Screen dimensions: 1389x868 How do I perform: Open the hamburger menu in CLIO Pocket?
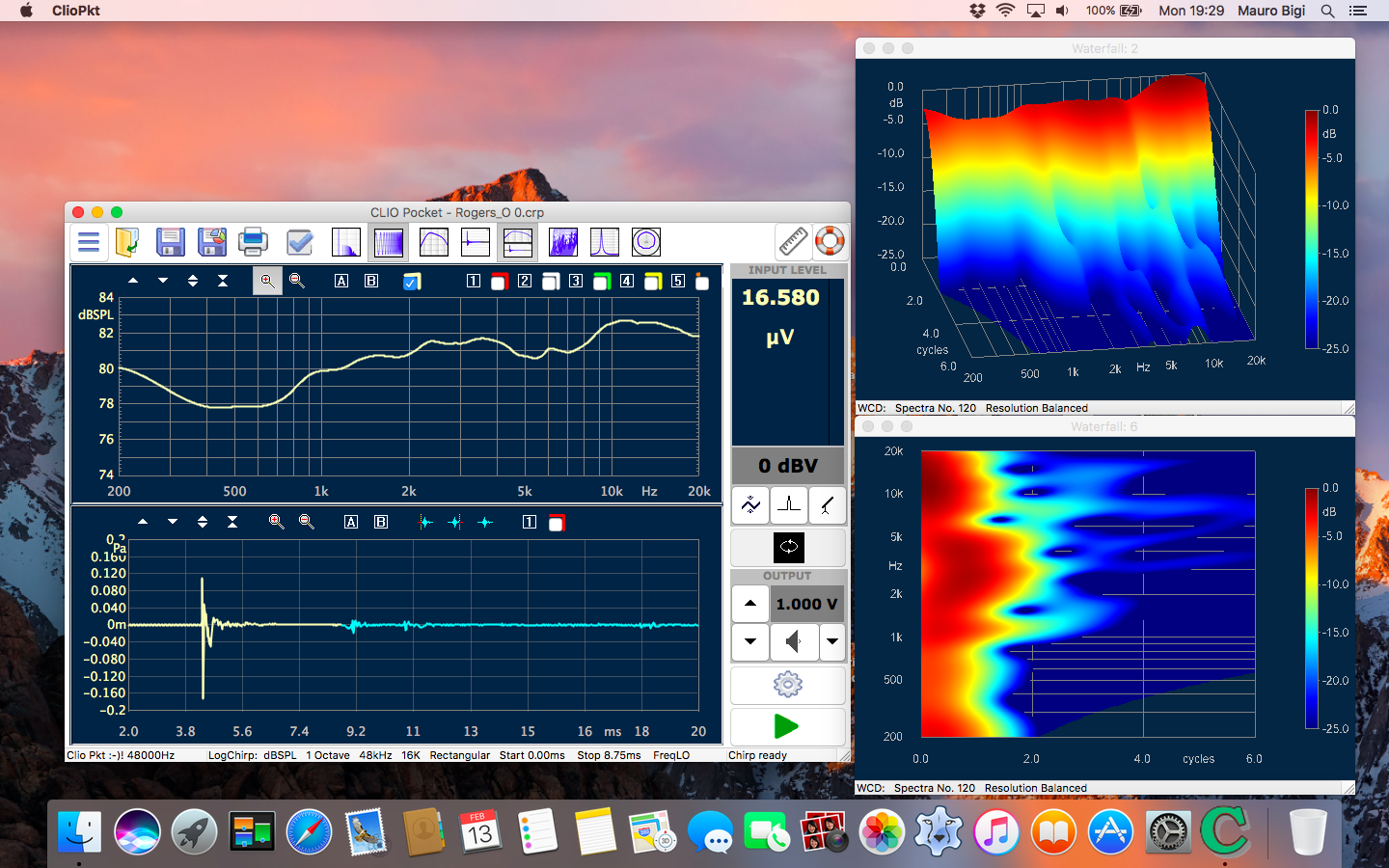(89, 242)
